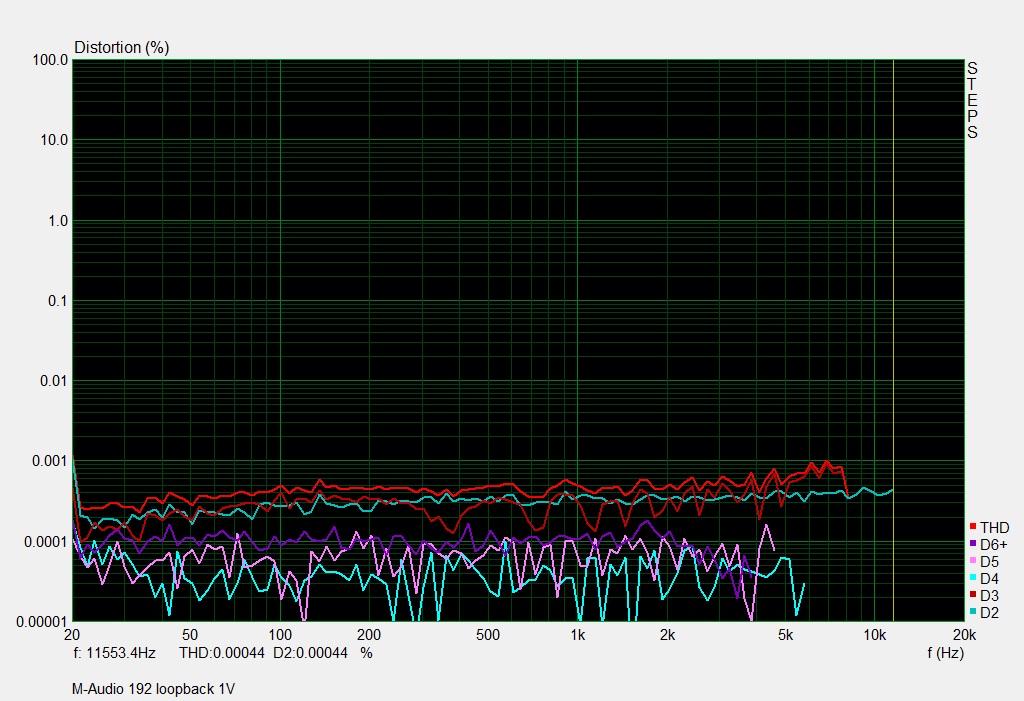The image size is (1024, 701).
Task: Click the 1.0 y-axis tick label
Action: tap(58, 221)
